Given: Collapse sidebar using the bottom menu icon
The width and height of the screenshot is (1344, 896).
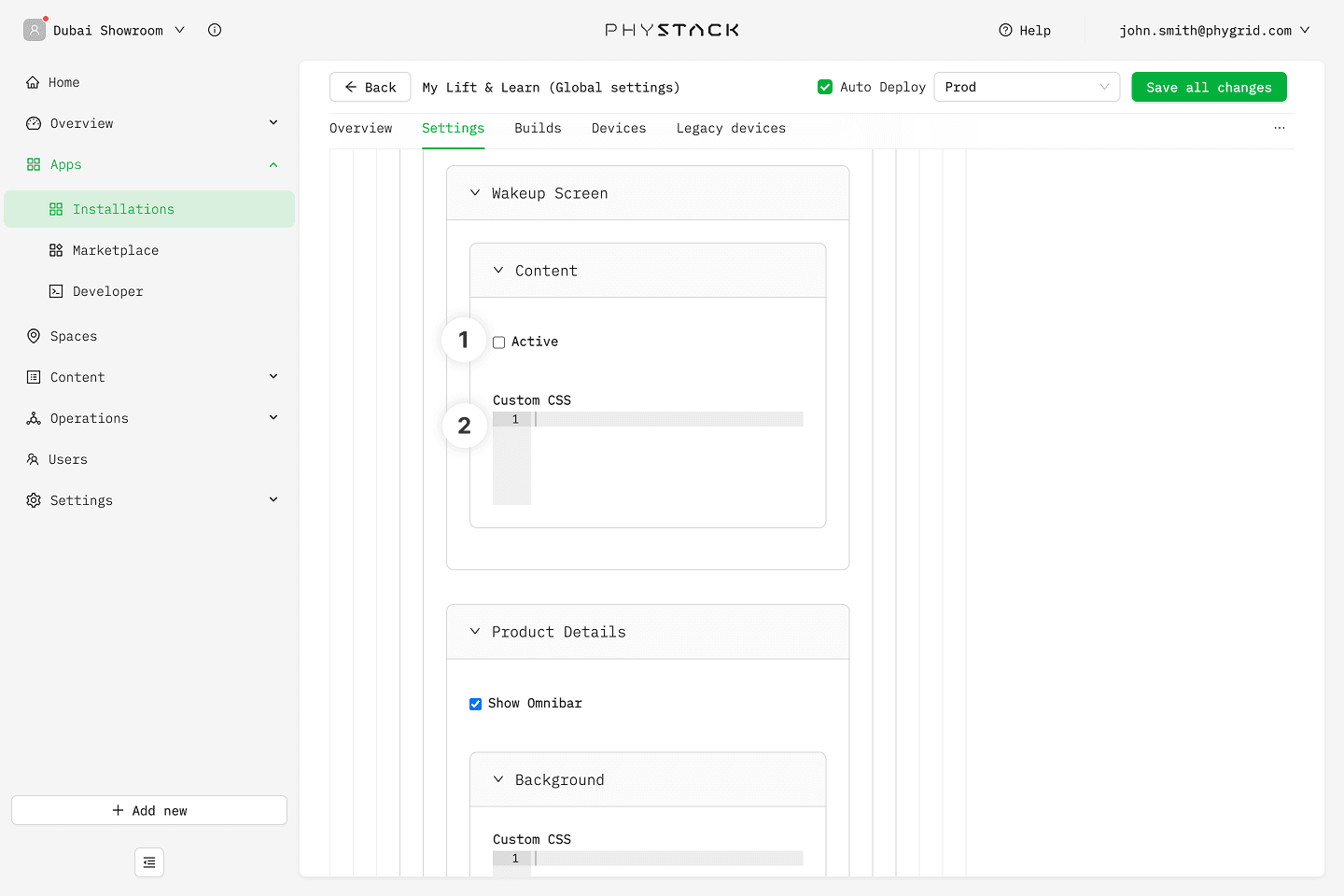Looking at the screenshot, I should pos(149,862).
